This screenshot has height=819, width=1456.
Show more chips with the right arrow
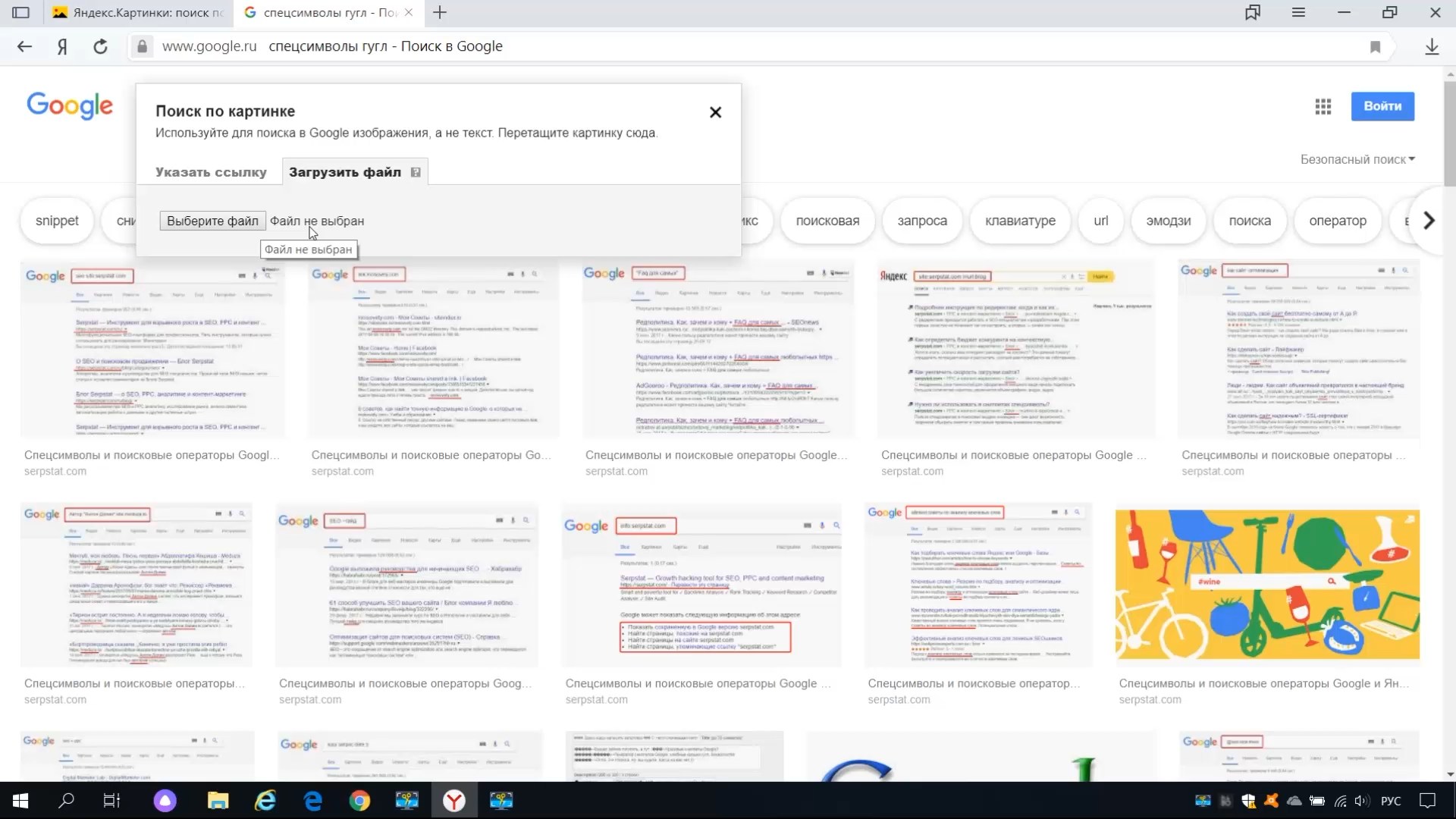(1429, 221)
